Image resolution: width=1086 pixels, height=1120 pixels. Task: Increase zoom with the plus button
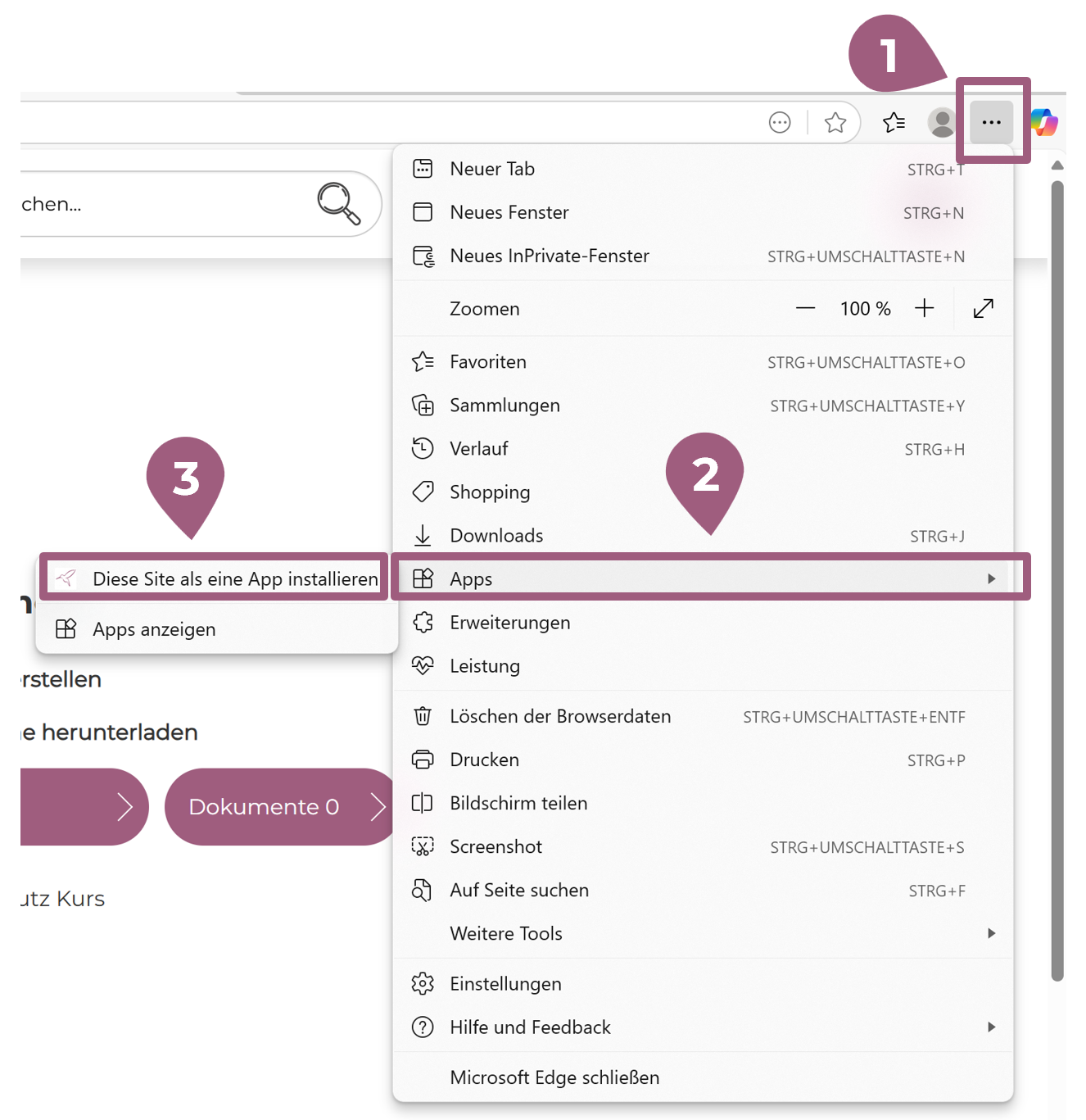point(924,308)
